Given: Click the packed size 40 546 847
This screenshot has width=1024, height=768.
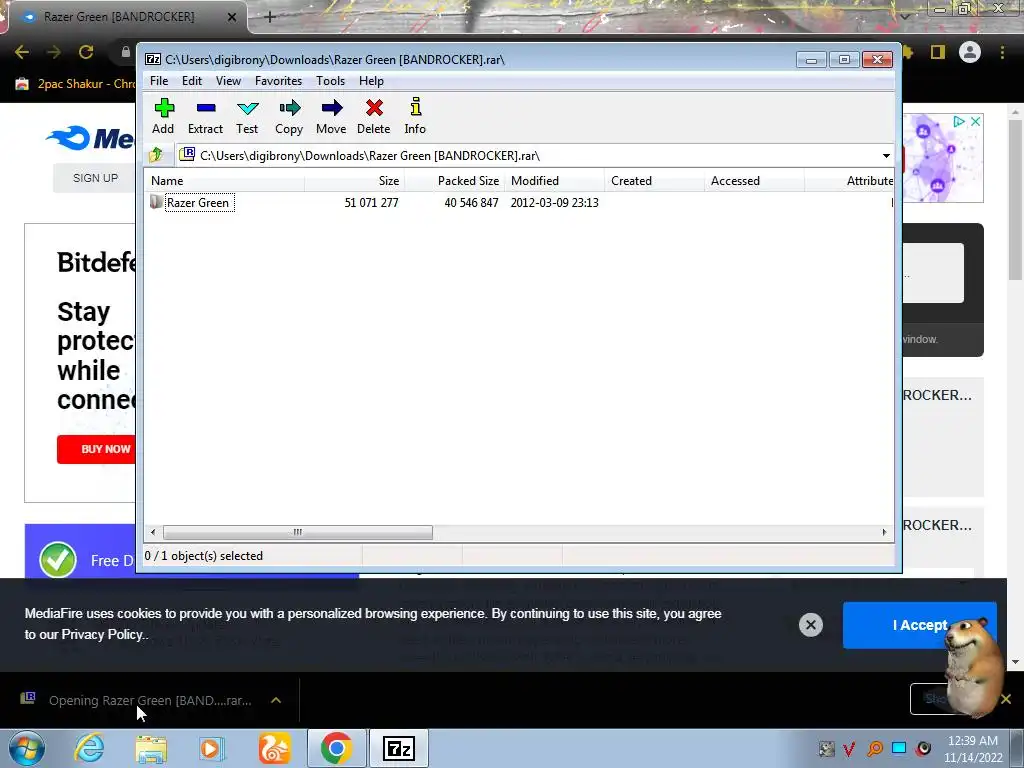Looking at the screenshot, I should pyautogui.click(x=471, y=202).
